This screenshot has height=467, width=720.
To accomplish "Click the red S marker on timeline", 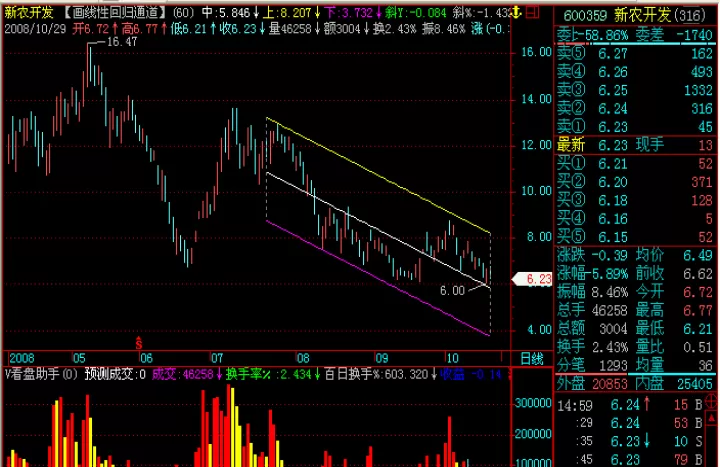I will (x=139, y=343).
